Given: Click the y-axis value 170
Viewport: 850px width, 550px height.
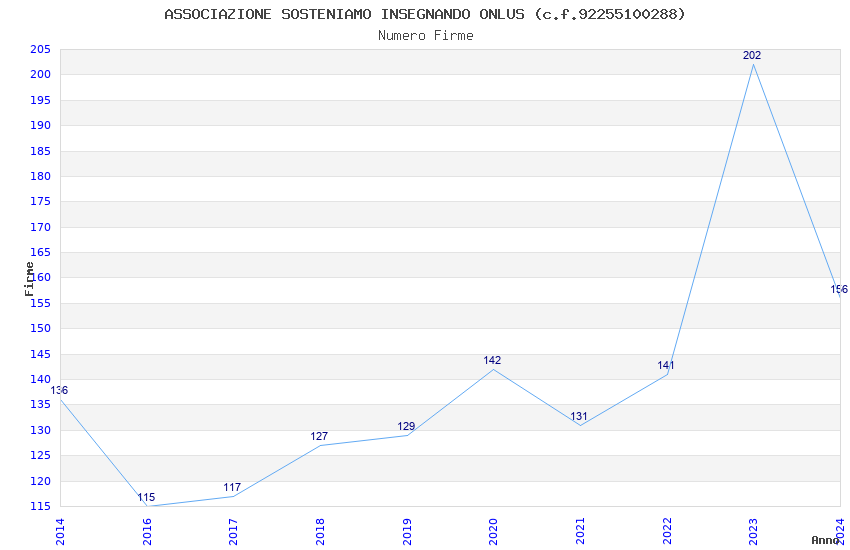Looking at the screenshot, I should click(40, 227).
